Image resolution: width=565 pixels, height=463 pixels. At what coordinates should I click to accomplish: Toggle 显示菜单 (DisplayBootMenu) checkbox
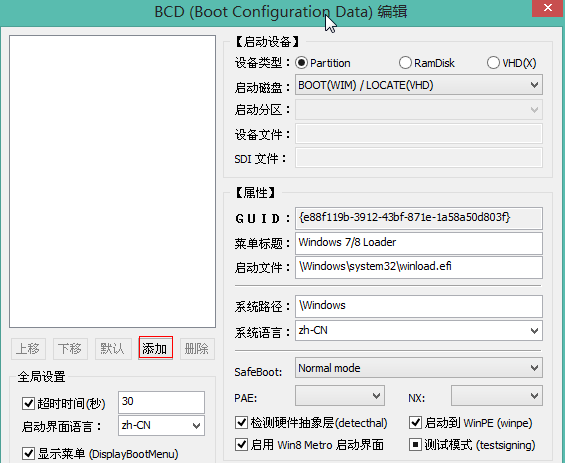click(28, 454)
